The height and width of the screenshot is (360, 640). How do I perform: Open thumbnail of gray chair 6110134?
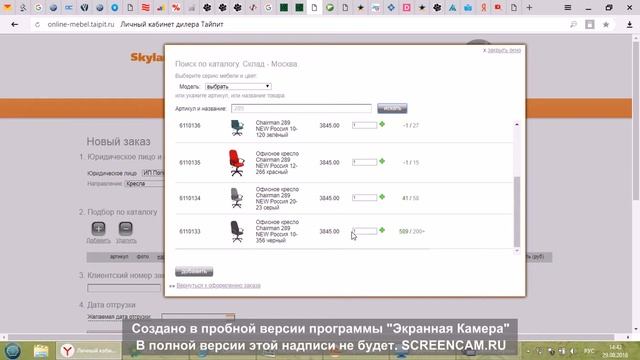236,198
